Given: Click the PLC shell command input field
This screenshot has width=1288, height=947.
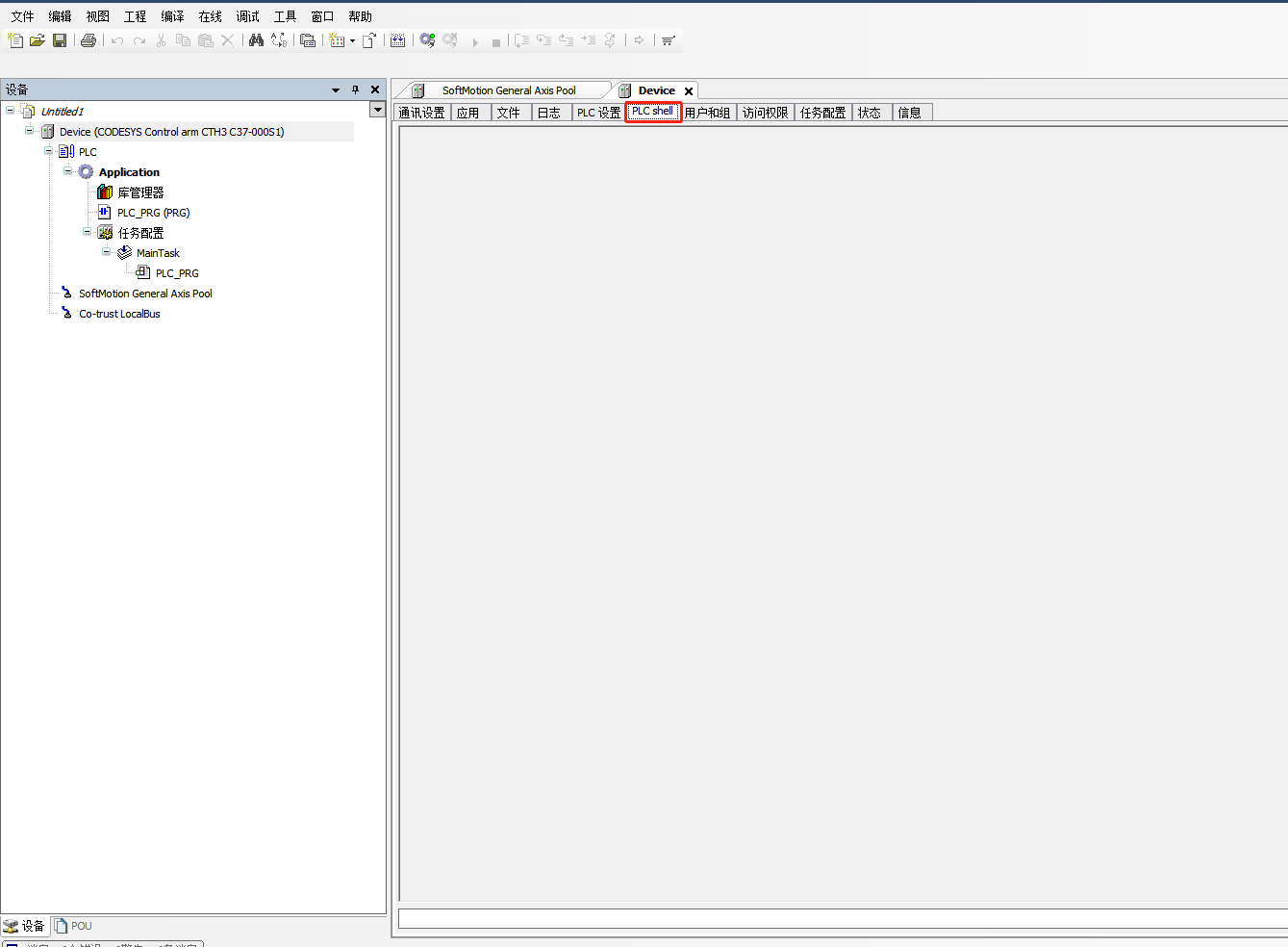Looking at the screenshot, I should (x=843, y=919).
